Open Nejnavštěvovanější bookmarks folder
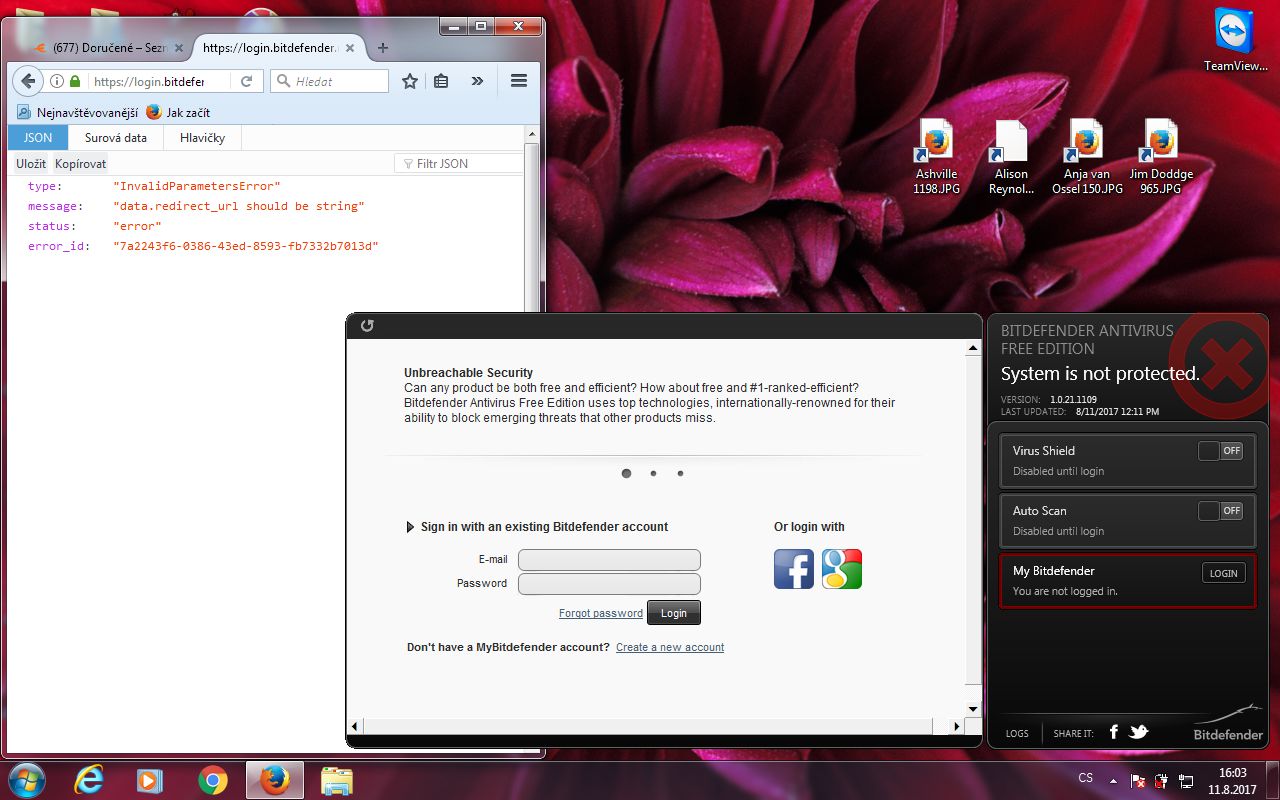The height and width of the screenshot is (800, 1280). (78, 112)
